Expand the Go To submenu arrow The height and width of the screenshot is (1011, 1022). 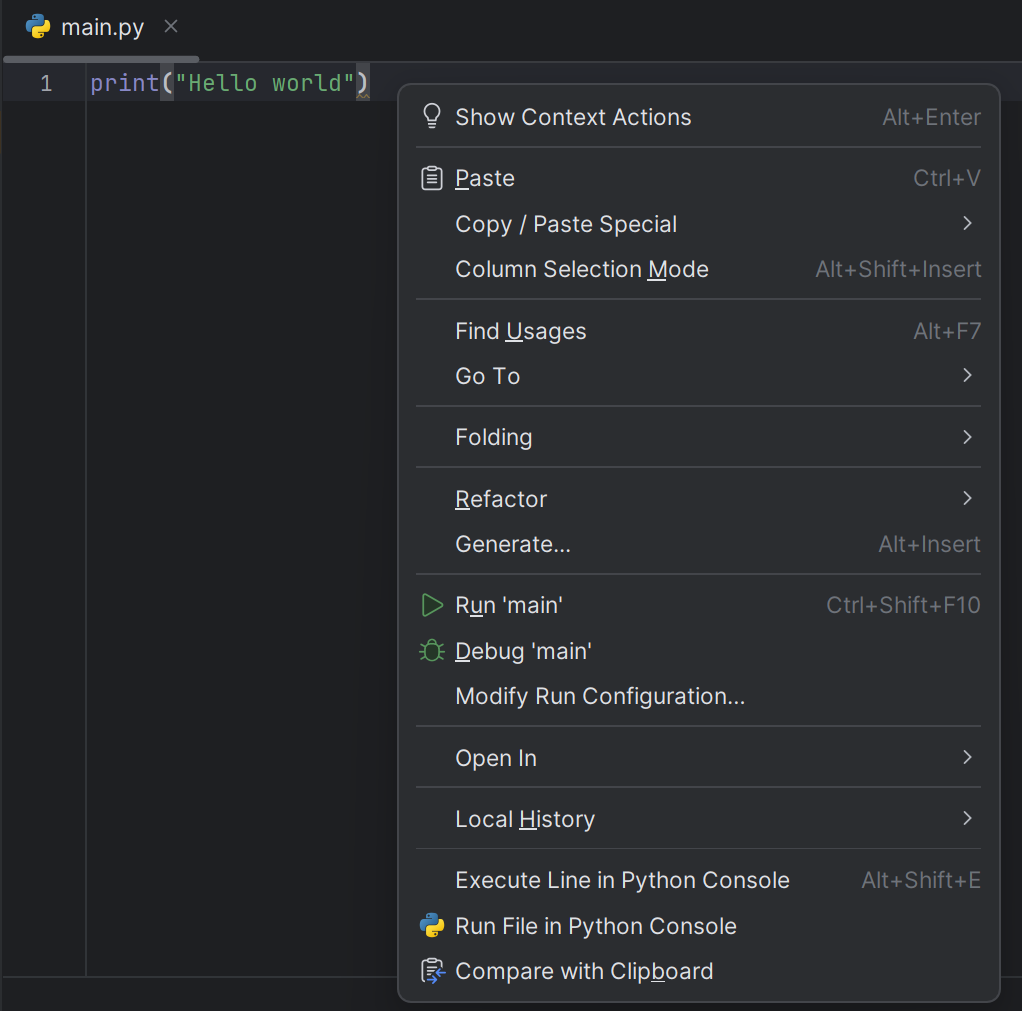[967, 376]
